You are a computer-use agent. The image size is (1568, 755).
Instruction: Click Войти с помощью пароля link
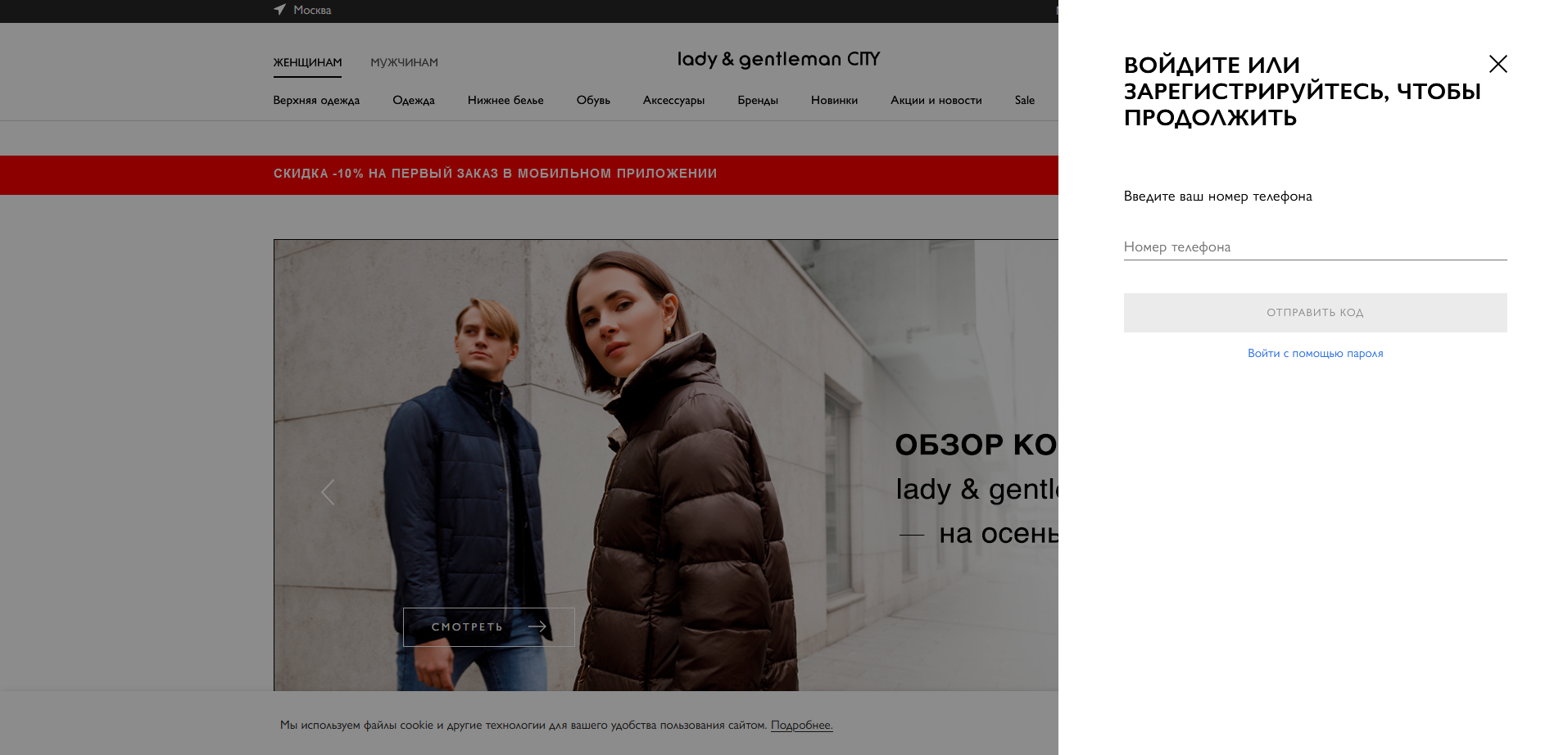click(1315, 353)
